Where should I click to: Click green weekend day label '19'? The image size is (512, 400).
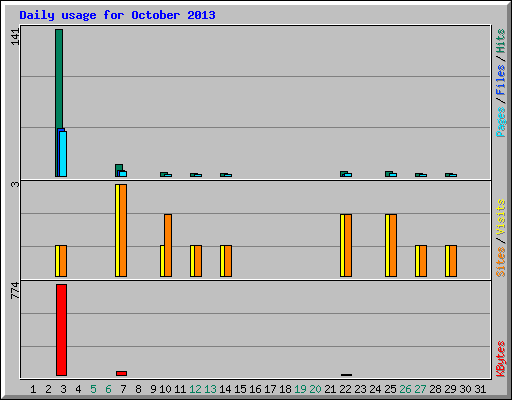(x=300, y=389)
